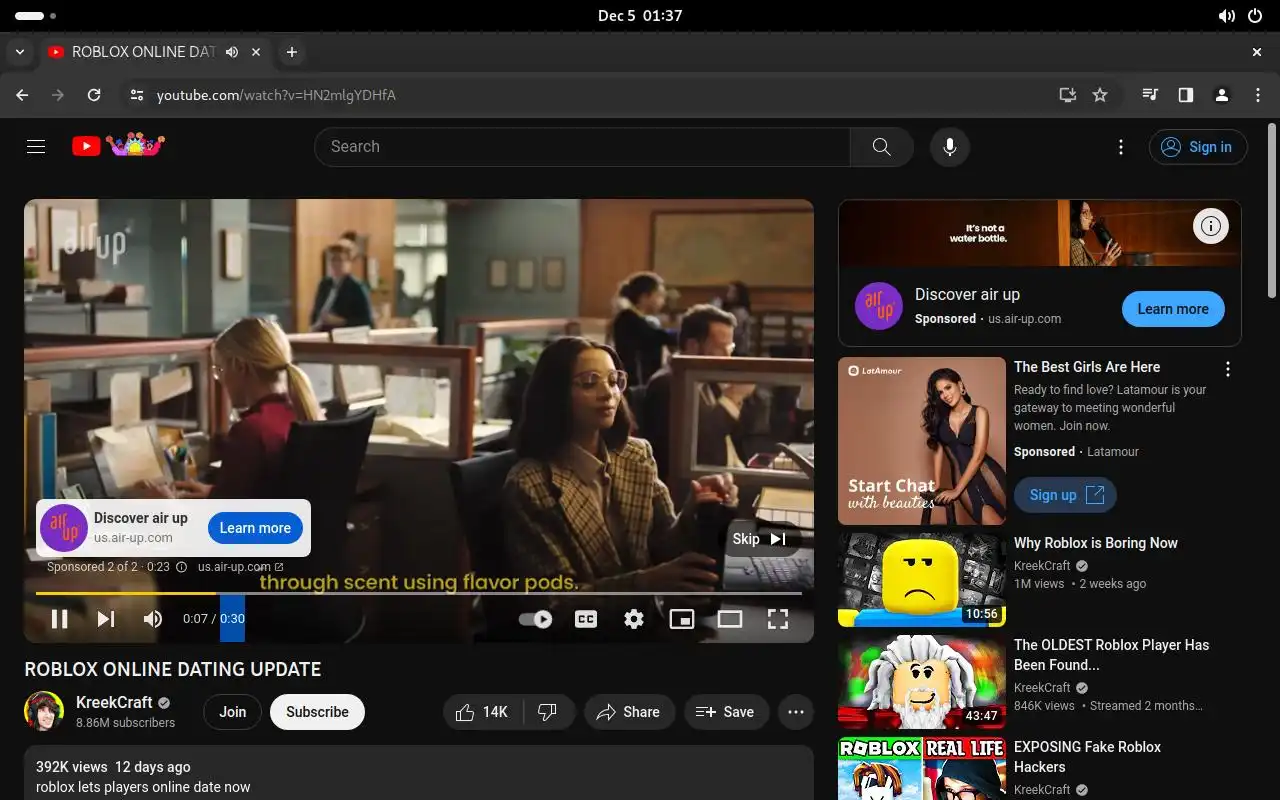Image resolution: width=1280 pixels, height=800 pixels.
Task: Open us.air-up.com link below the ad card
Action: (240, 567)
